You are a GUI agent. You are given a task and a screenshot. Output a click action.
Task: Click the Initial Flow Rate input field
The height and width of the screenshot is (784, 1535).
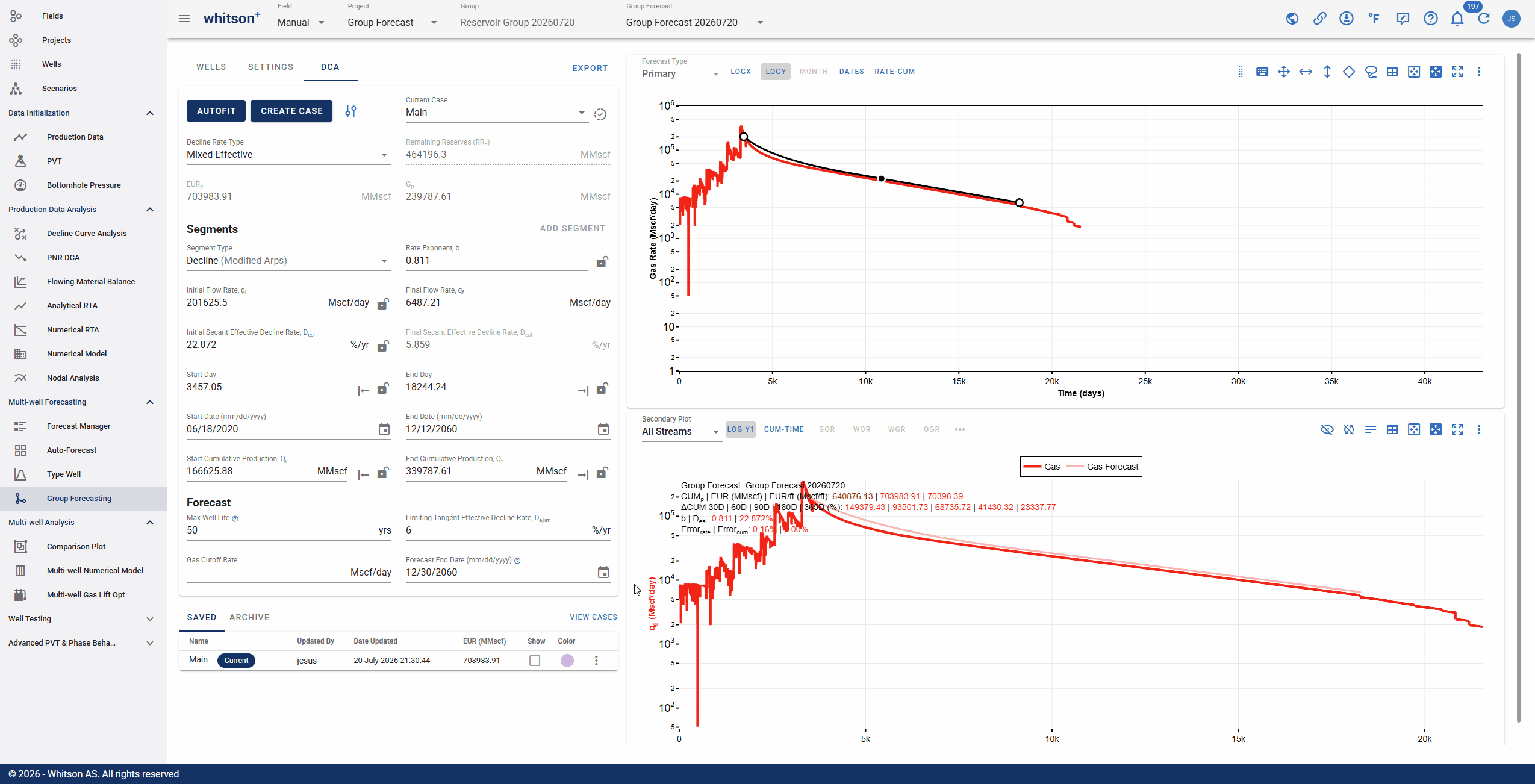[278, 303]
